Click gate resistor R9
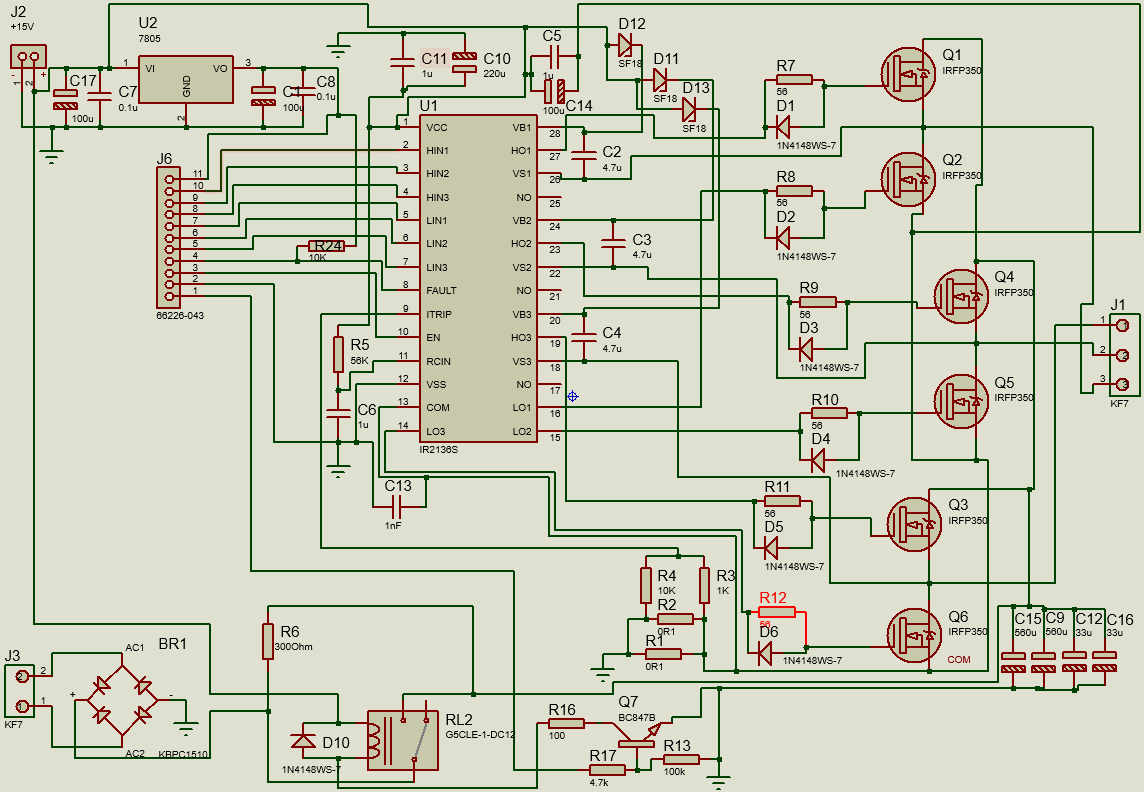 pyautogui.click(x=817, y=302)
